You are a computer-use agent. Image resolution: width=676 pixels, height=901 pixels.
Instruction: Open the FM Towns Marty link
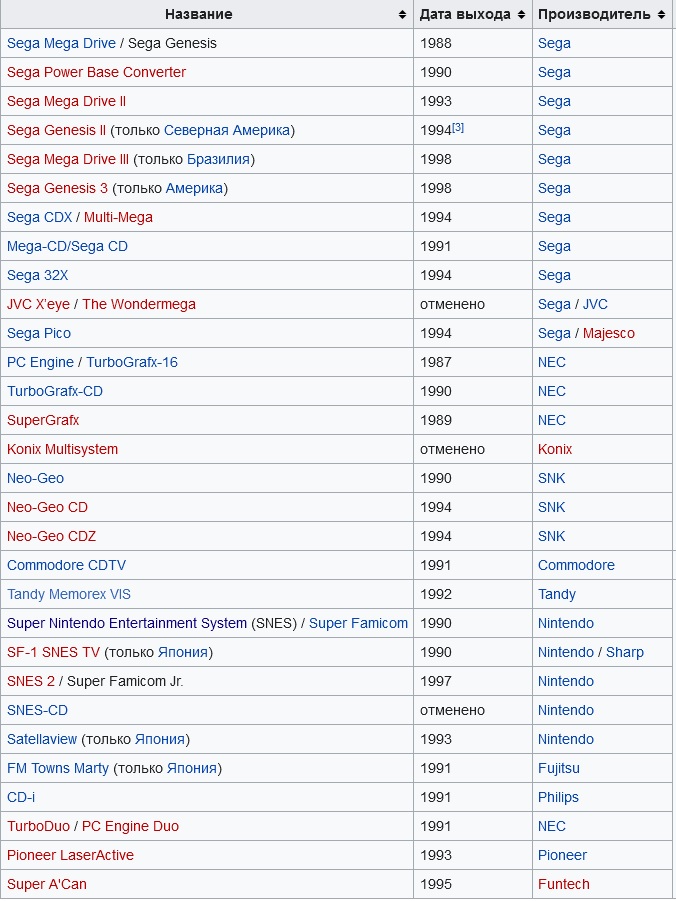pyautogui.click(x=57, y=768)
